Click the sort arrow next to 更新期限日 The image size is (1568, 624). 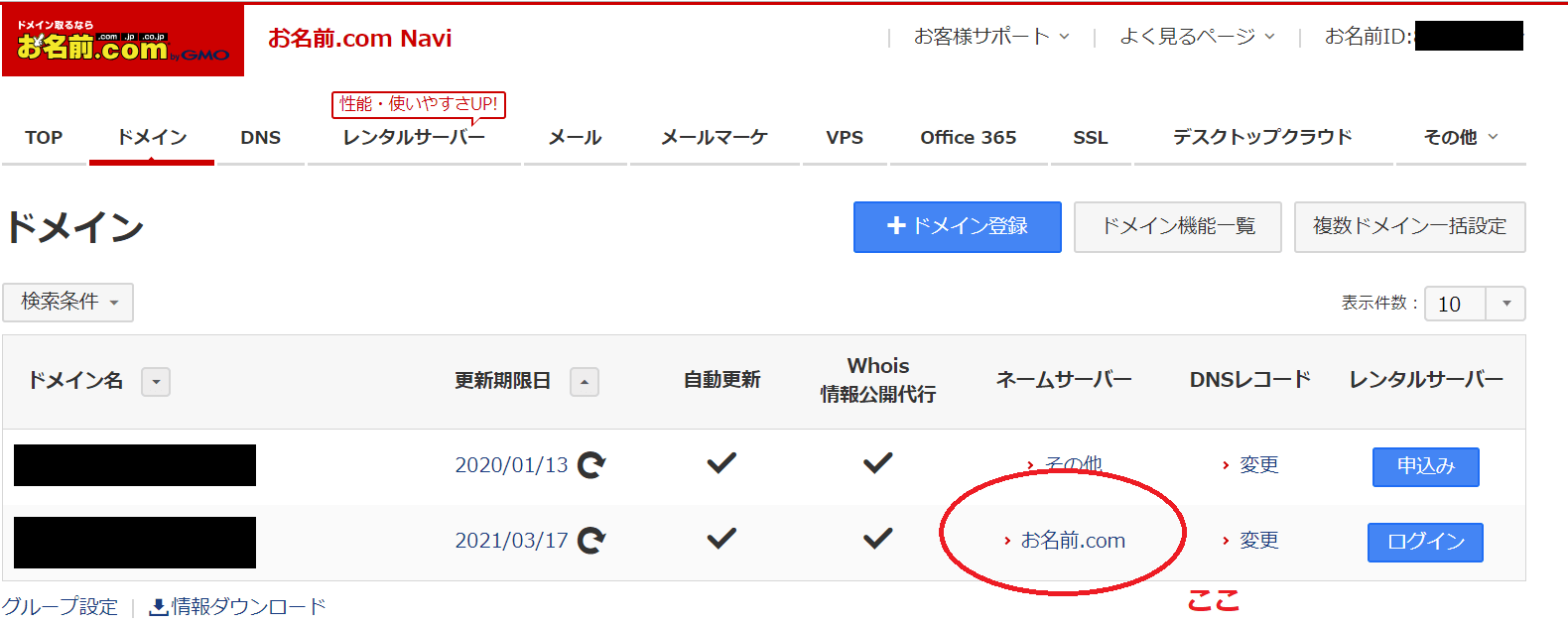point(585,382)
